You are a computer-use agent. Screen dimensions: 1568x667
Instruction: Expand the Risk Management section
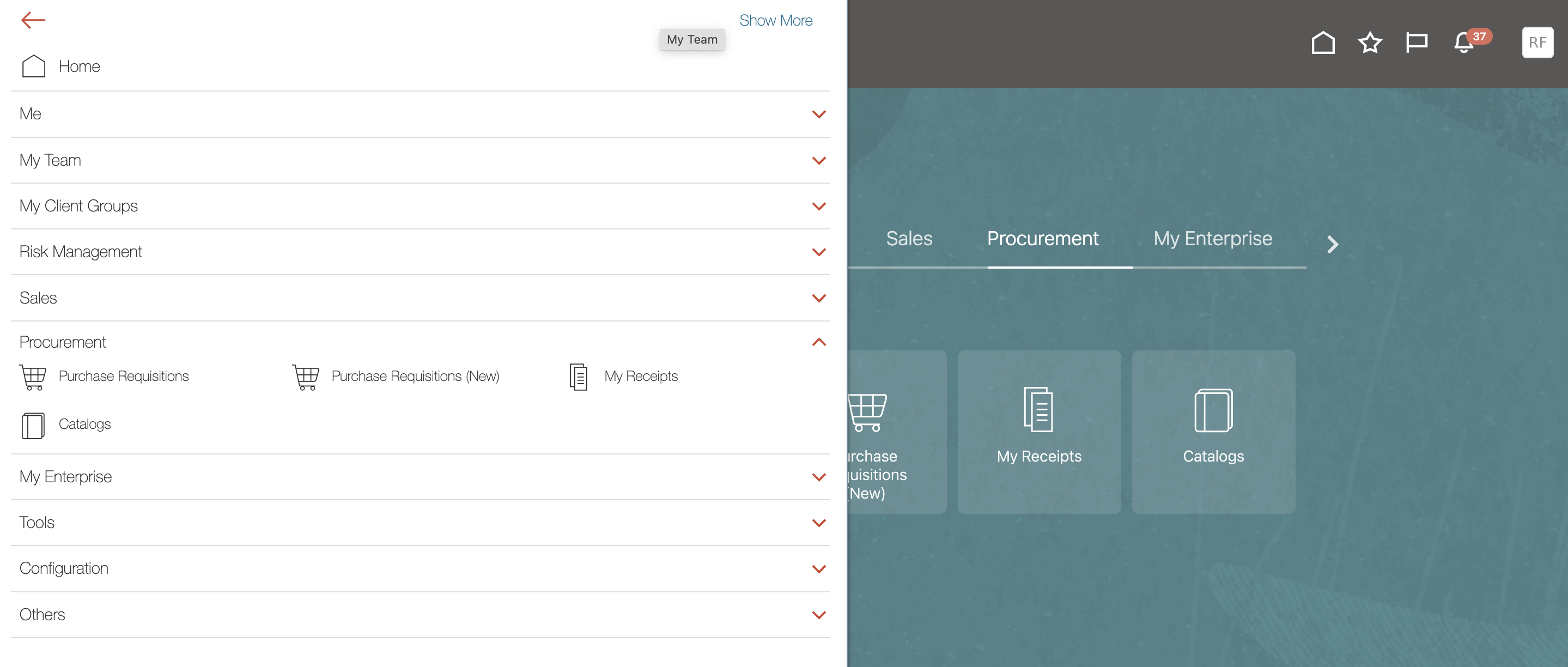tap(819, 252)
